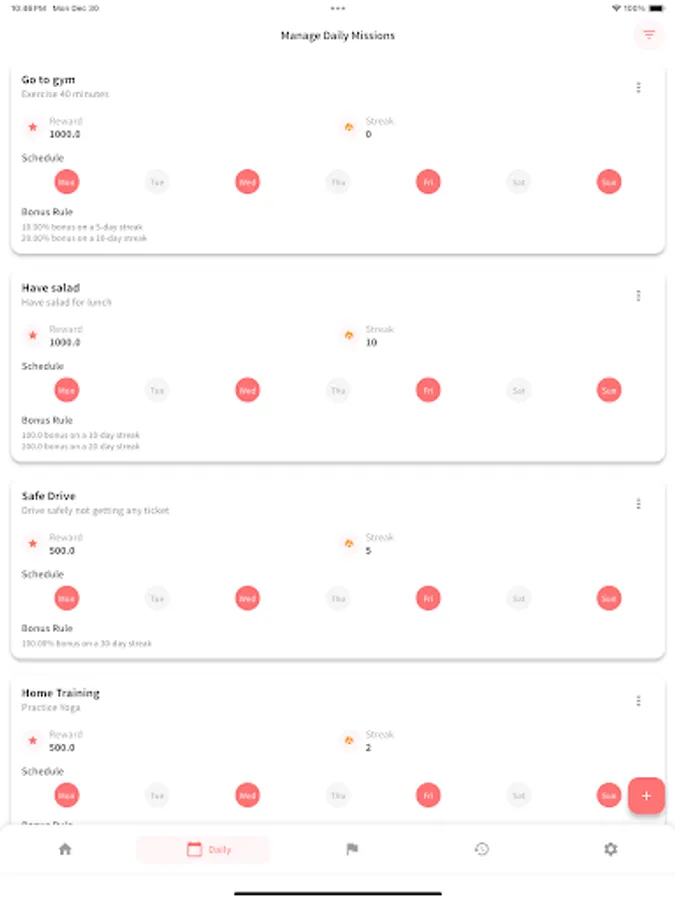Open the overflow menu on Safe Drive
Image resolution: width=675 pixels, height=900 pixels.
pos(639,504)
